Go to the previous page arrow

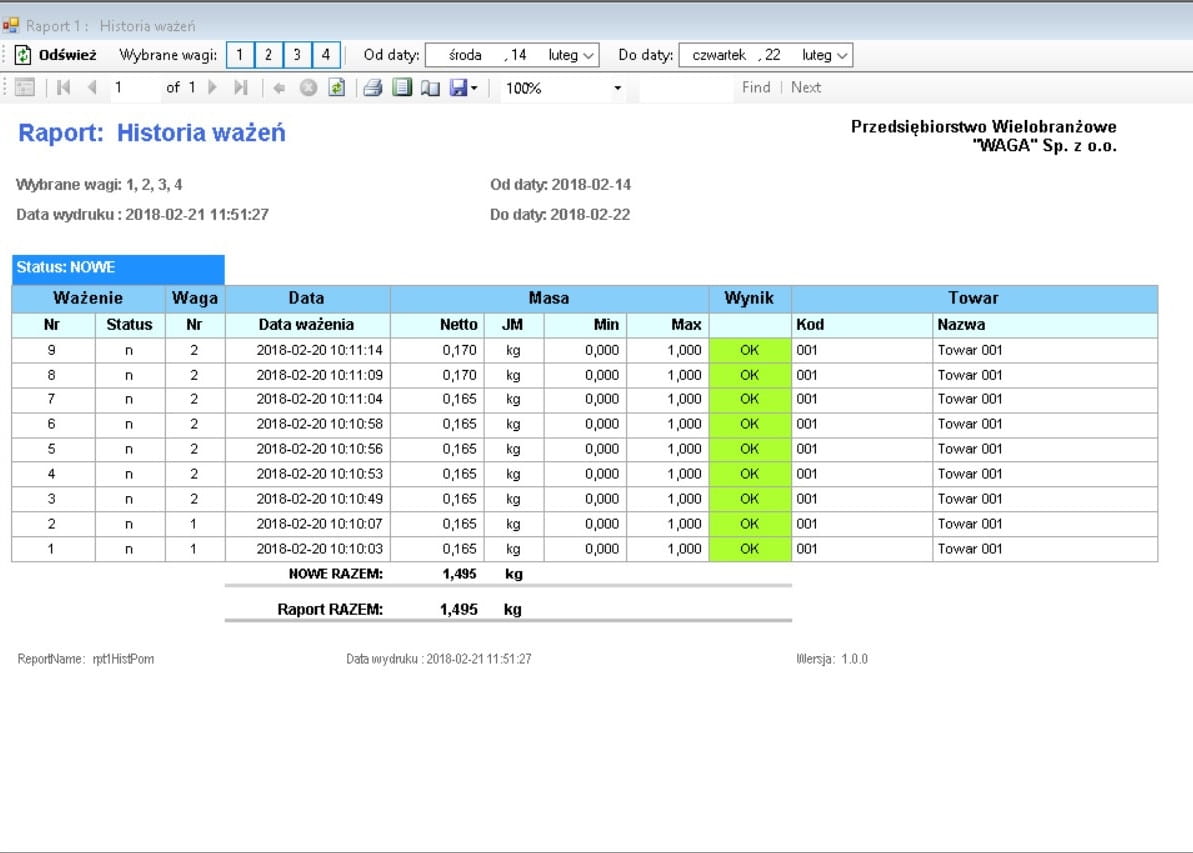[92, 88]
